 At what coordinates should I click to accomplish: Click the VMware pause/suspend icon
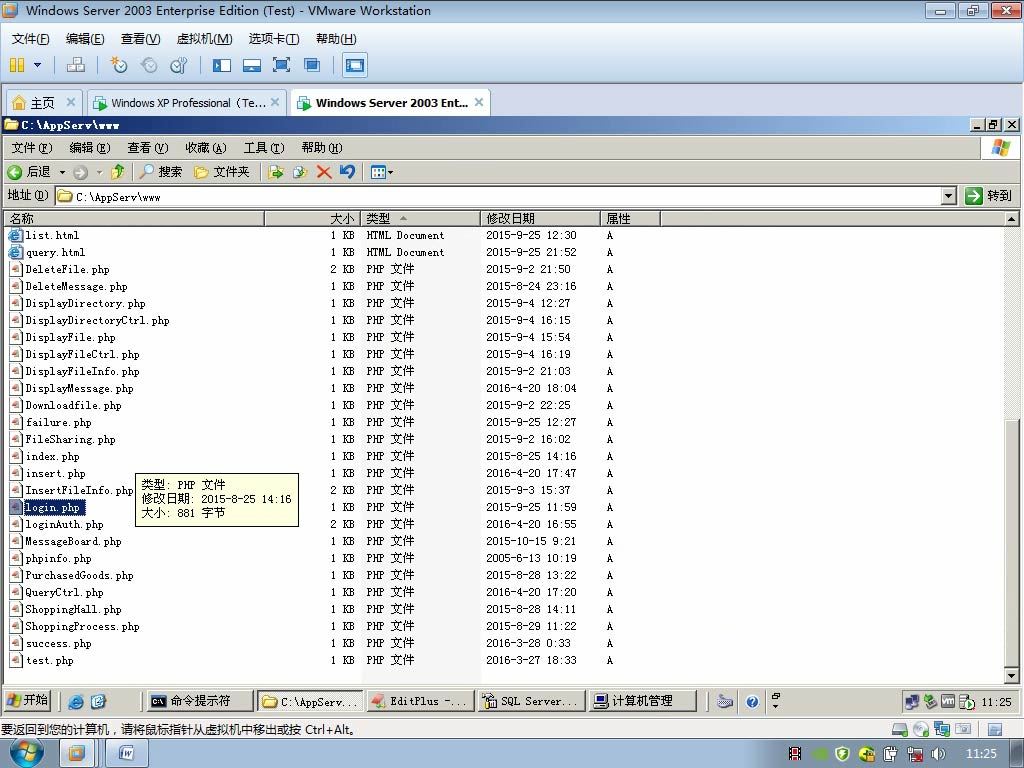(x=17, y=65)
